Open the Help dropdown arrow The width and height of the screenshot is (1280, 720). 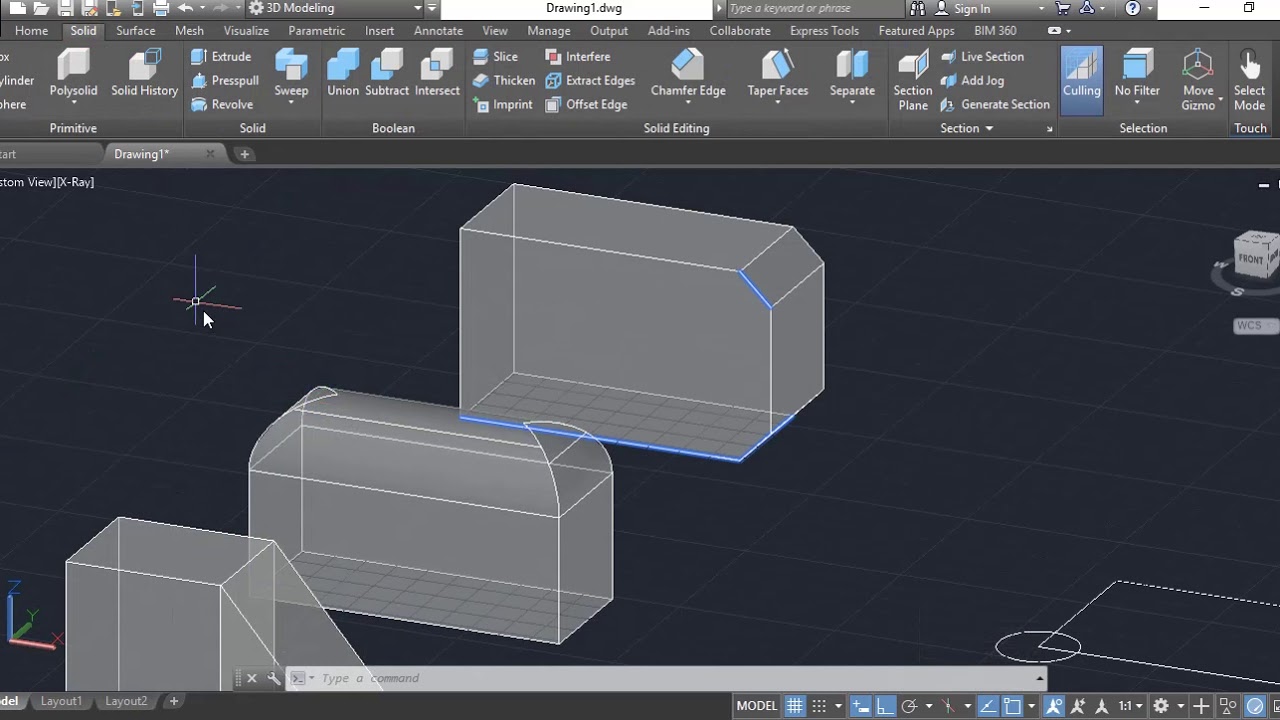click(1150, 9)
